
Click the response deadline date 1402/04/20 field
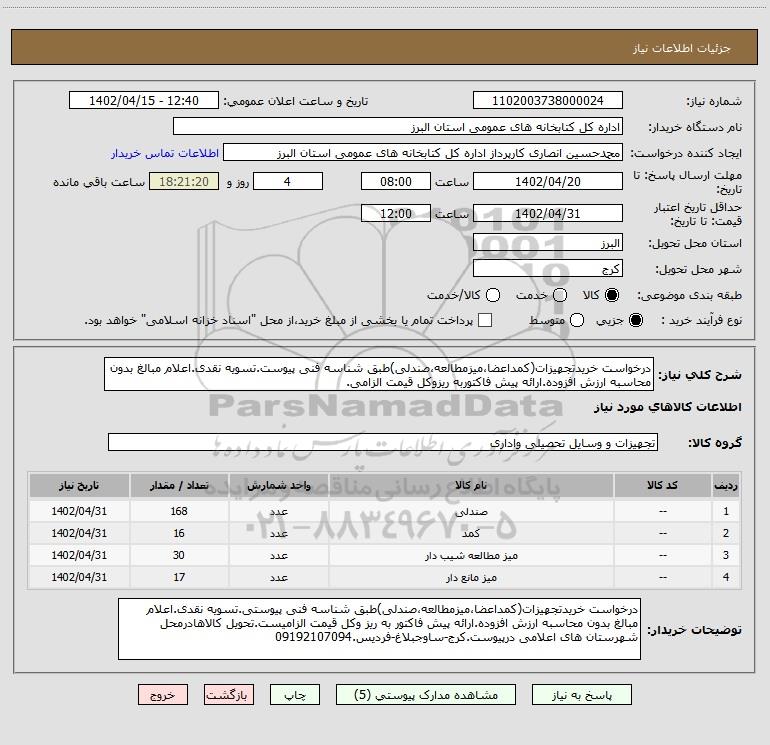click(548, 181)
